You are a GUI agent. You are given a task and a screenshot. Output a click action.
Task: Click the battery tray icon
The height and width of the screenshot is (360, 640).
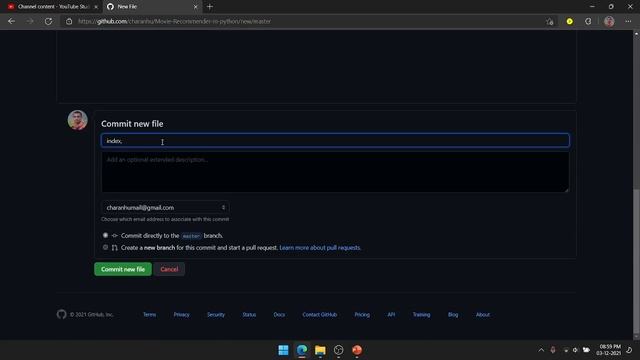586,350
